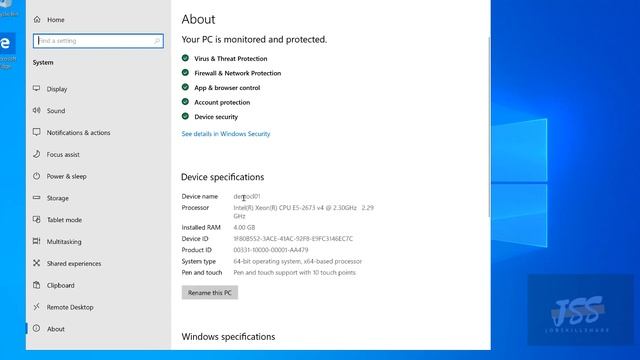Open Multitasking settings
This screenshot has height=360, width=640.
pos(64,242)
